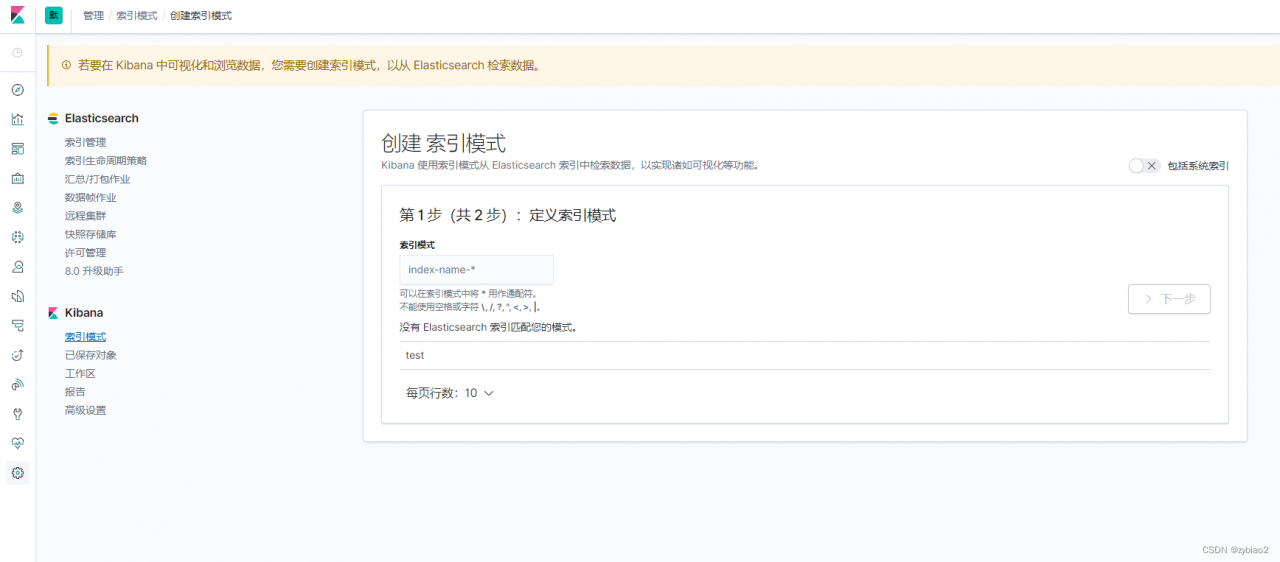Open the Dashboard sidebar icon
This screenshot has width=1280, height=562.
click(17, 149)
